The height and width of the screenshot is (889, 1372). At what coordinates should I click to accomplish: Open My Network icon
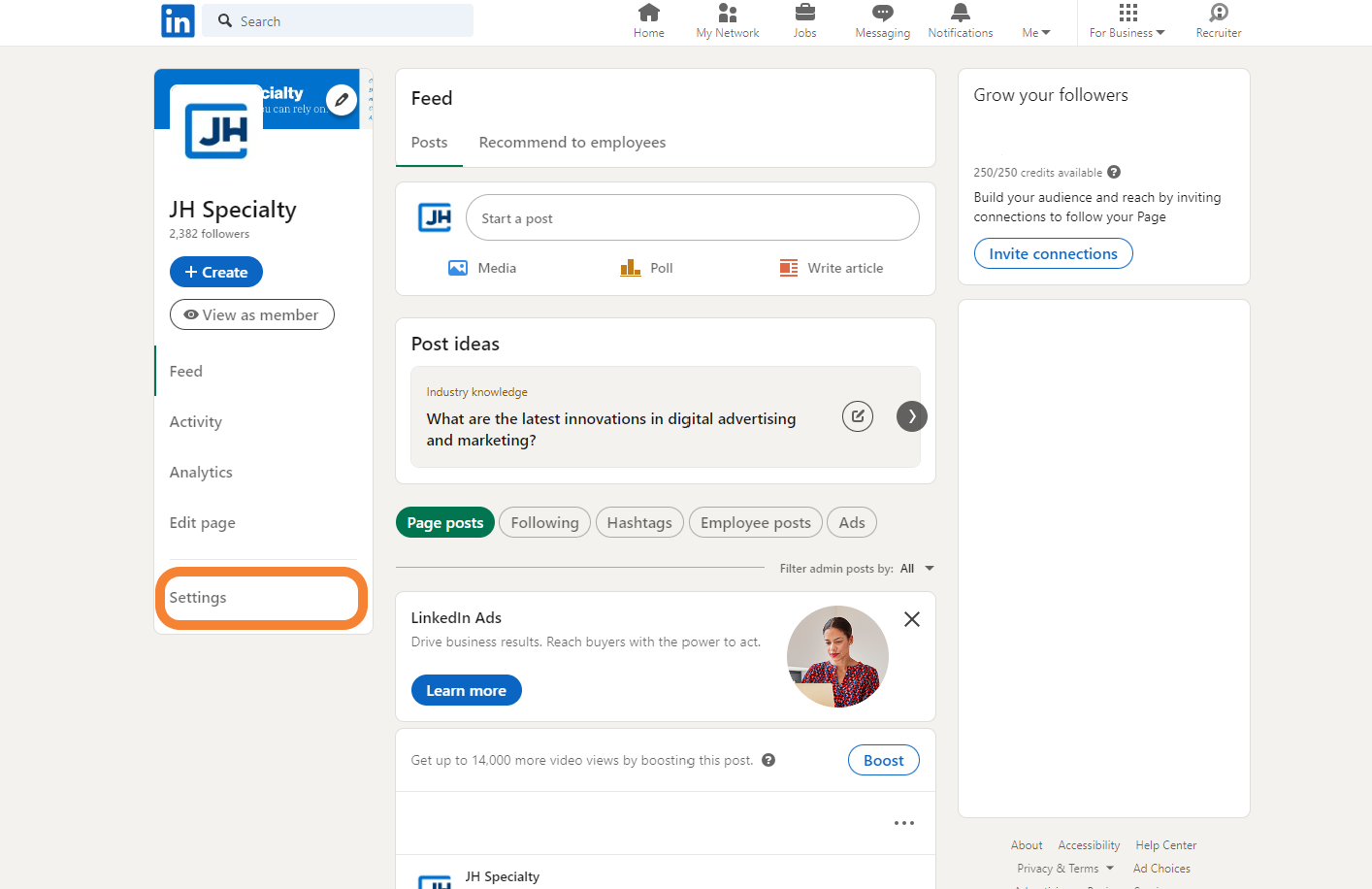[728, 13]
